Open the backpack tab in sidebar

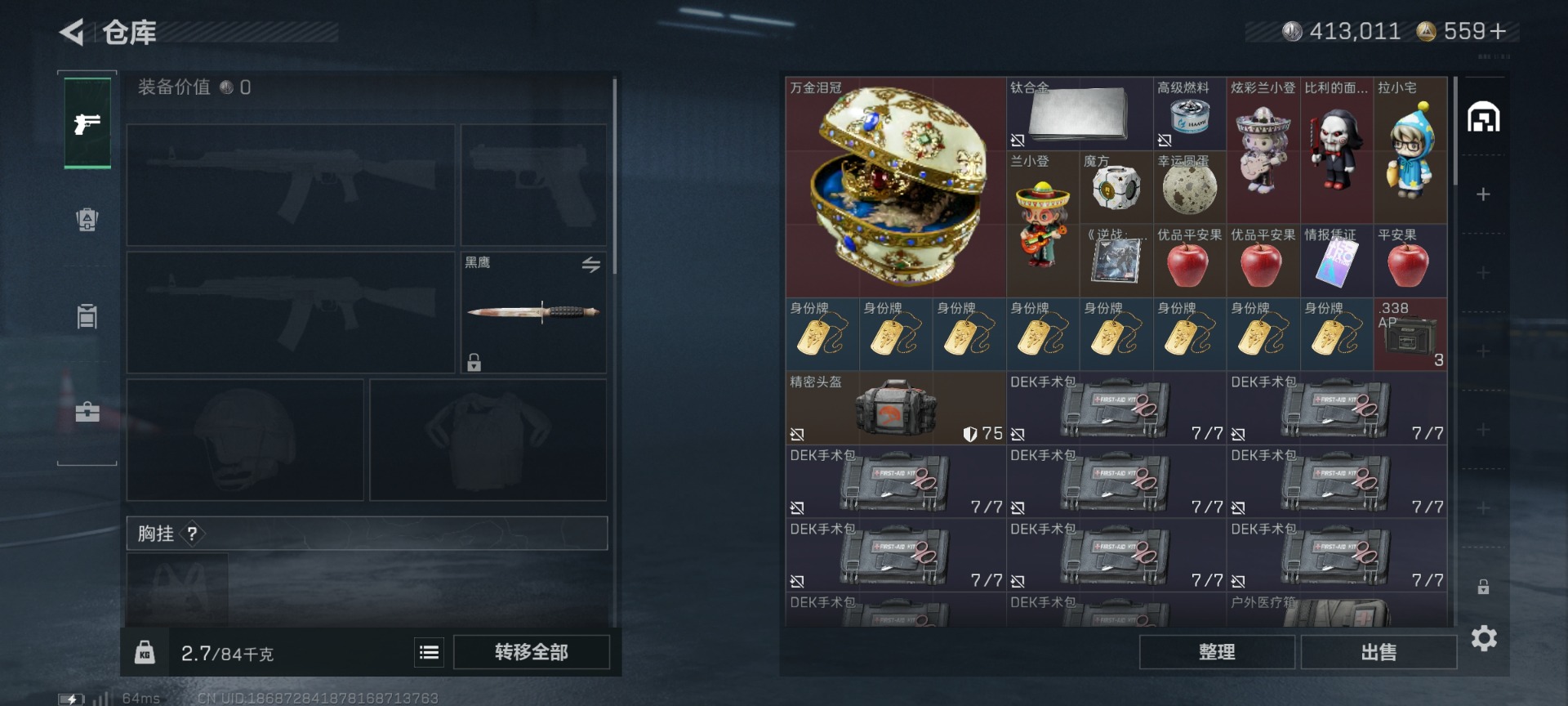[x=87, y=220]
